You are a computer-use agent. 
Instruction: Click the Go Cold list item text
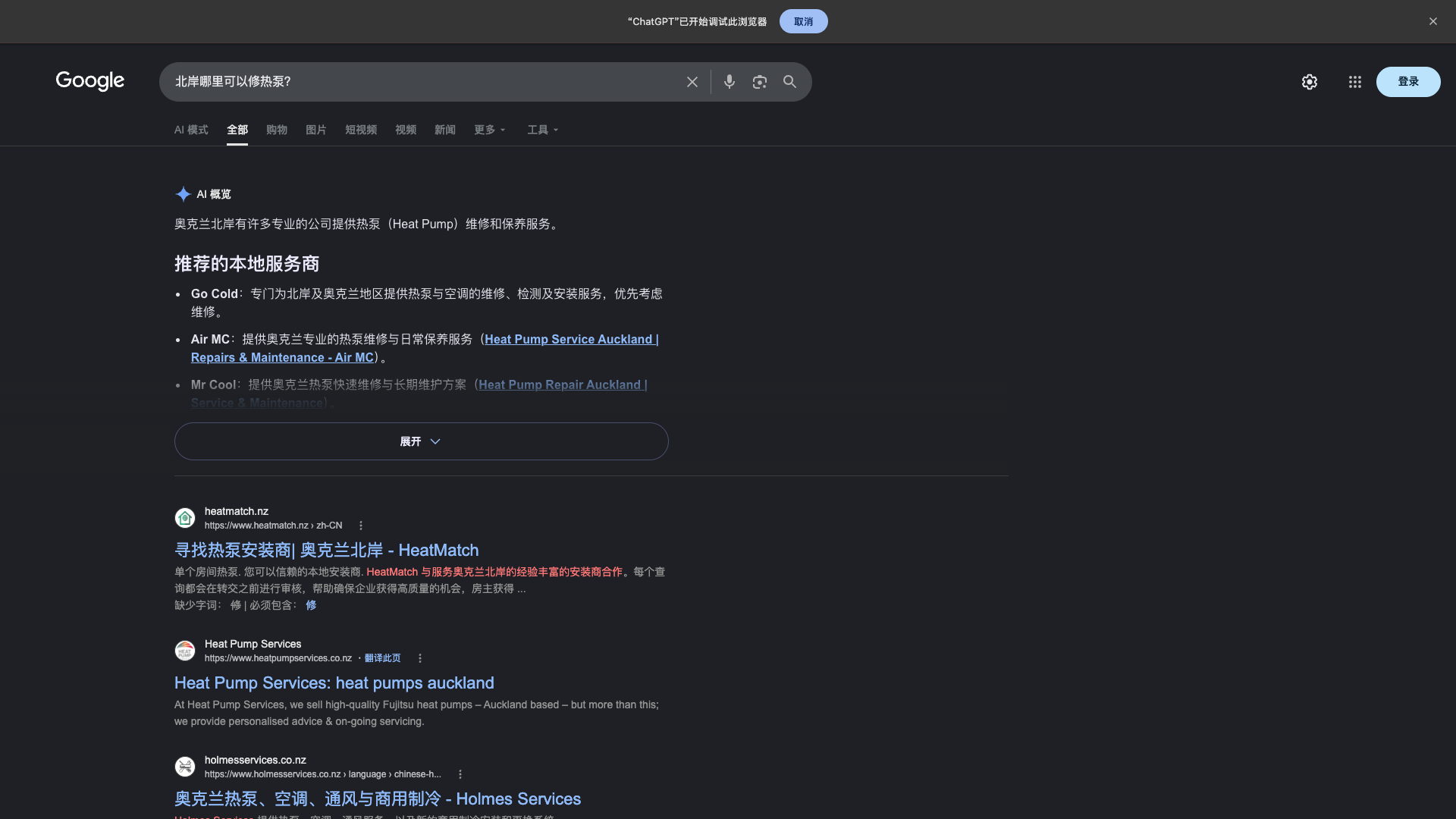427,303
